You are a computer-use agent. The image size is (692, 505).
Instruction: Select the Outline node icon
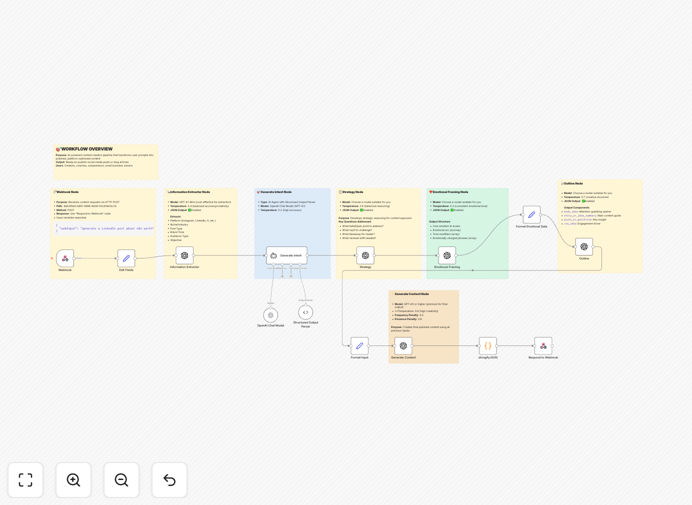(584, 247)
